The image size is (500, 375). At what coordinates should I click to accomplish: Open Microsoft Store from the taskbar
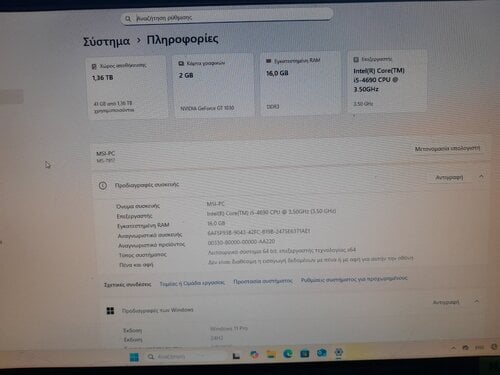click(x=304, y=353)
